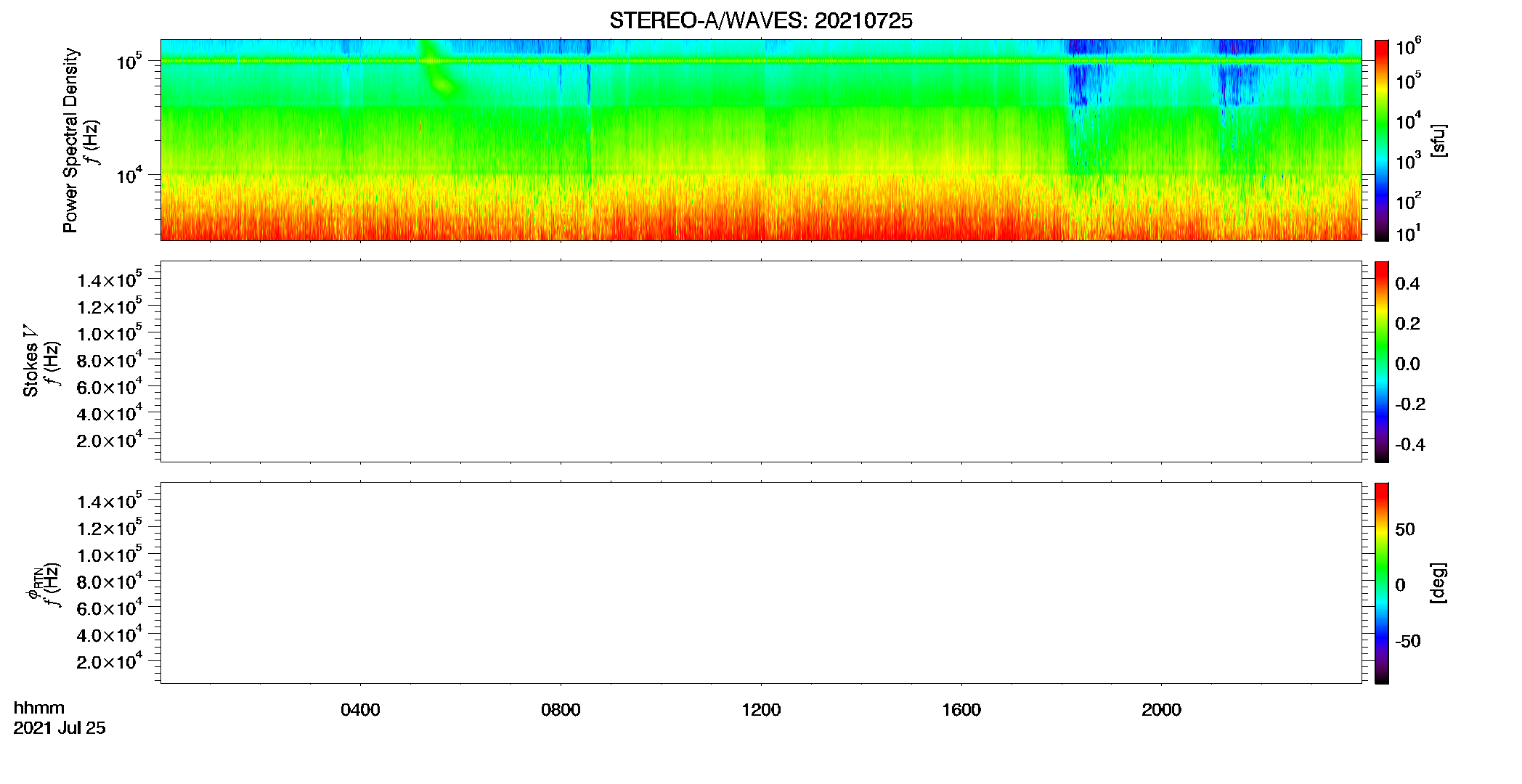This screenshot has width=1522, height=784.
Task: Click the Stokes V axis label
Action: 31,361
